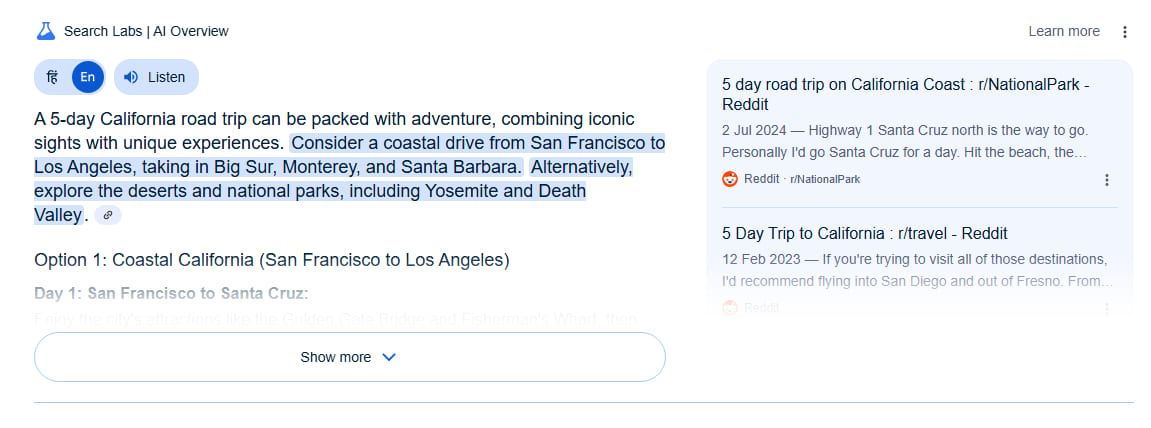Open the AI Overview three-dot options menu
The height and width of the screenshot is (428, 1151).
click(x=1125, y=32)
